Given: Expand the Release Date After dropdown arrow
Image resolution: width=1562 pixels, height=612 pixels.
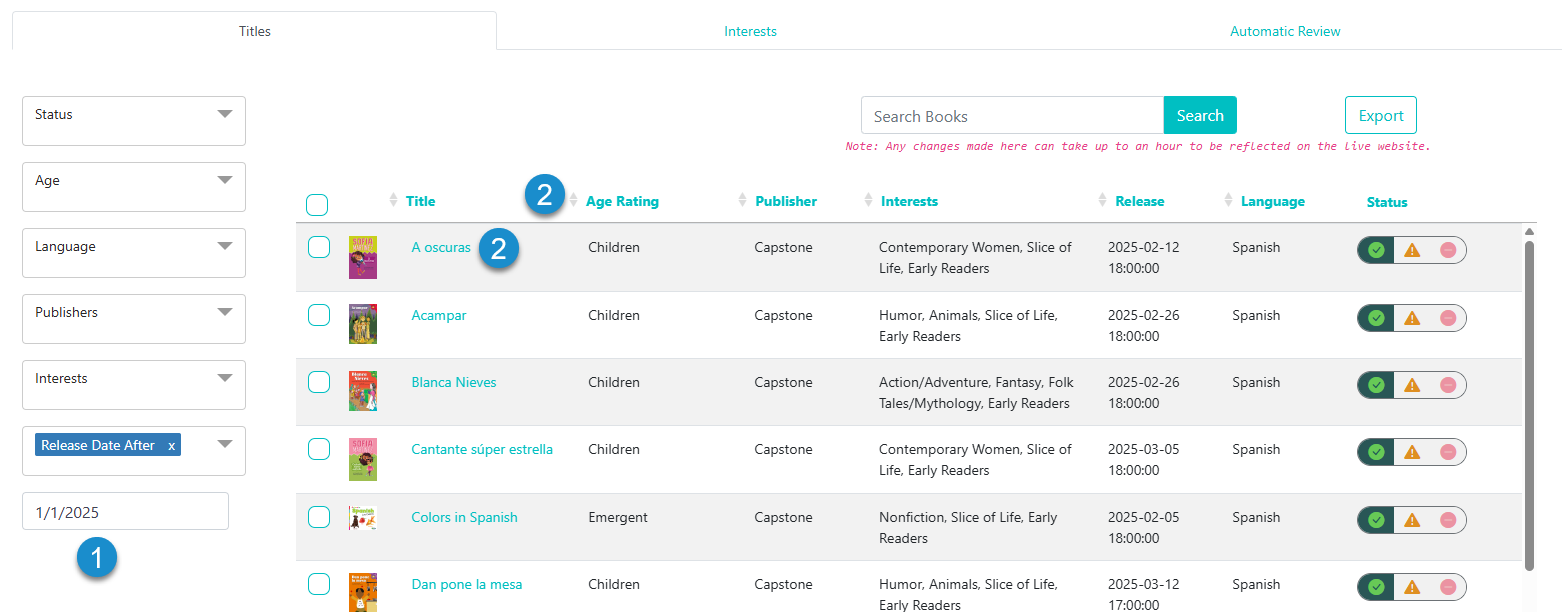Looking at the screenshot, I should click(225, 444).
